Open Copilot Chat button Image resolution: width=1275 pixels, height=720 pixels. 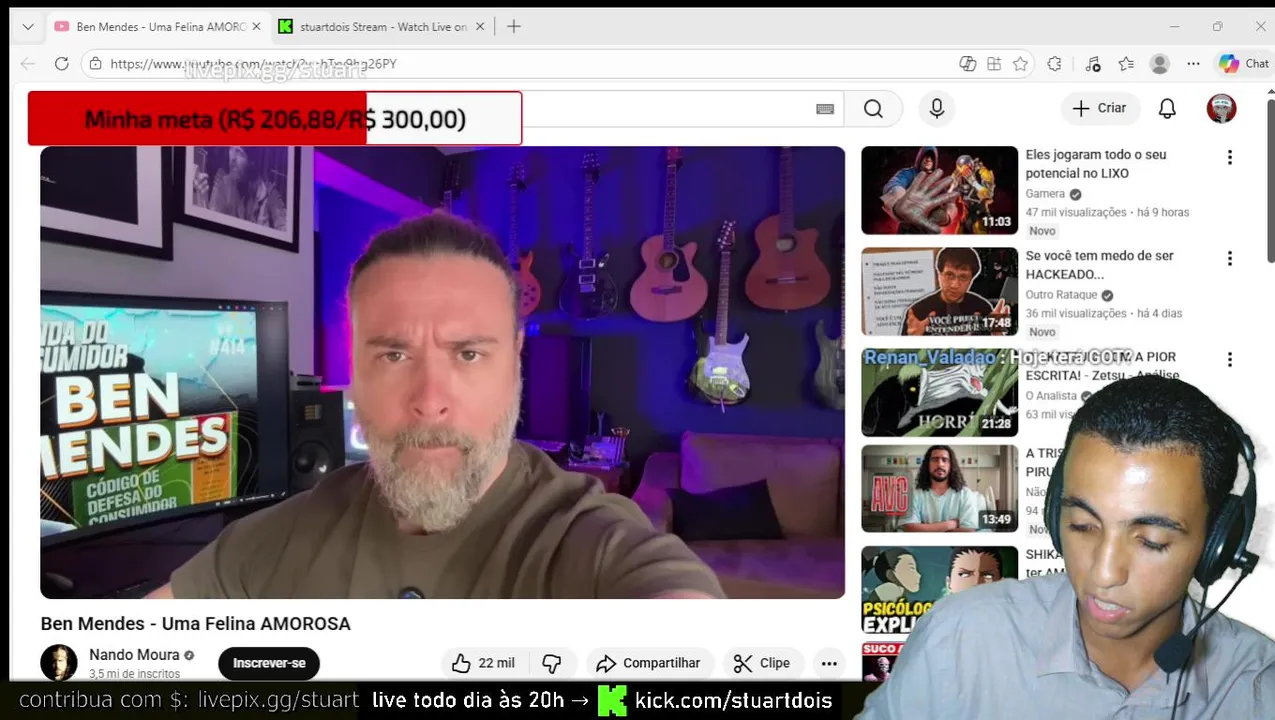click(1244, 64)
